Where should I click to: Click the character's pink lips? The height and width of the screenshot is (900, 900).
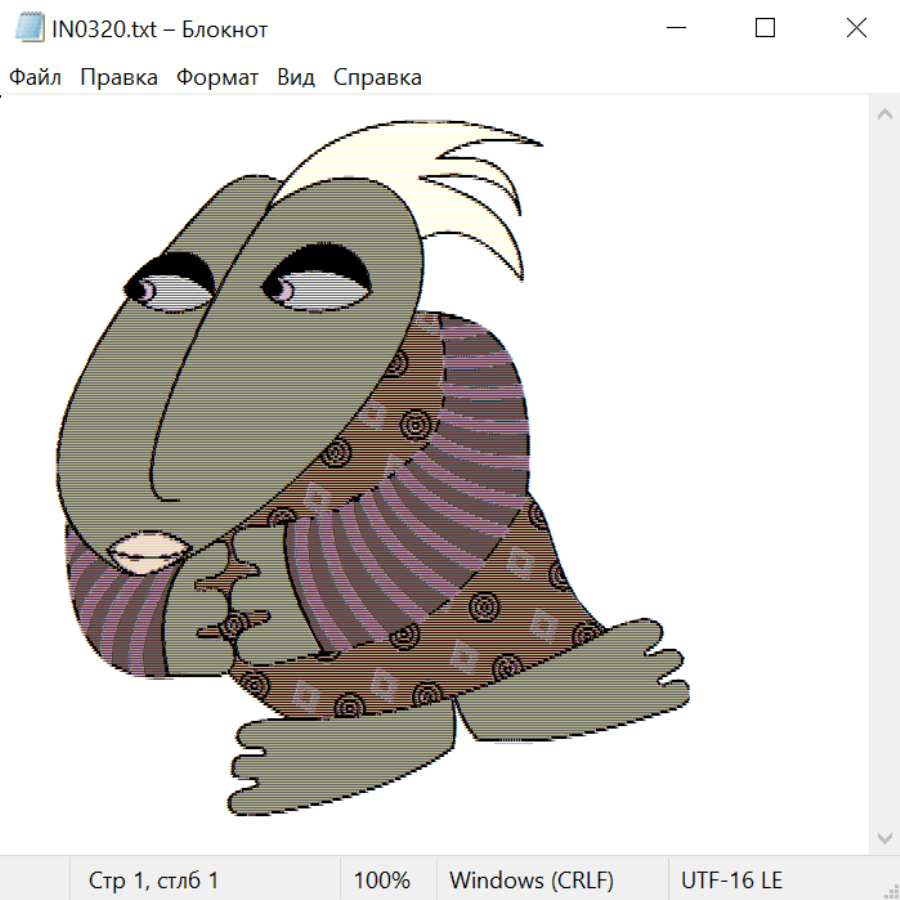pyautogui.click(x=148, y=551)
